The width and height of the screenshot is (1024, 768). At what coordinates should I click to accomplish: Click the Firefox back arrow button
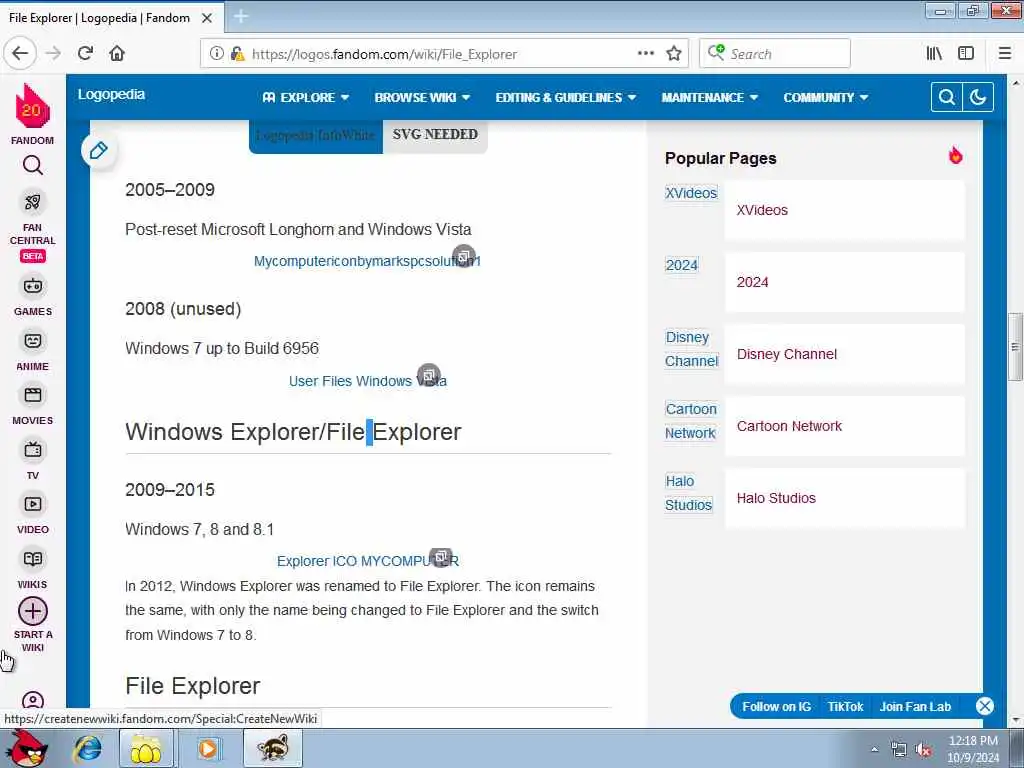[20, 53]
